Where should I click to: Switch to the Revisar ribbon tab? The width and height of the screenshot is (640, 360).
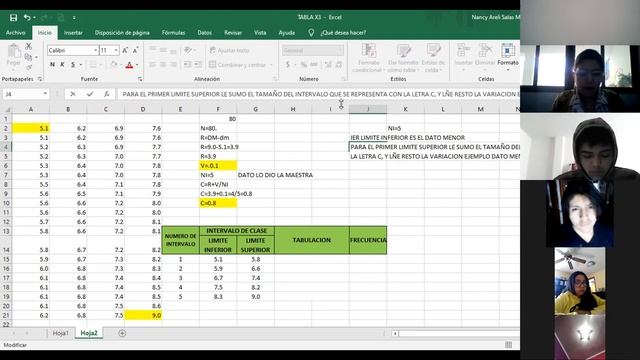(x=233, y=33)
